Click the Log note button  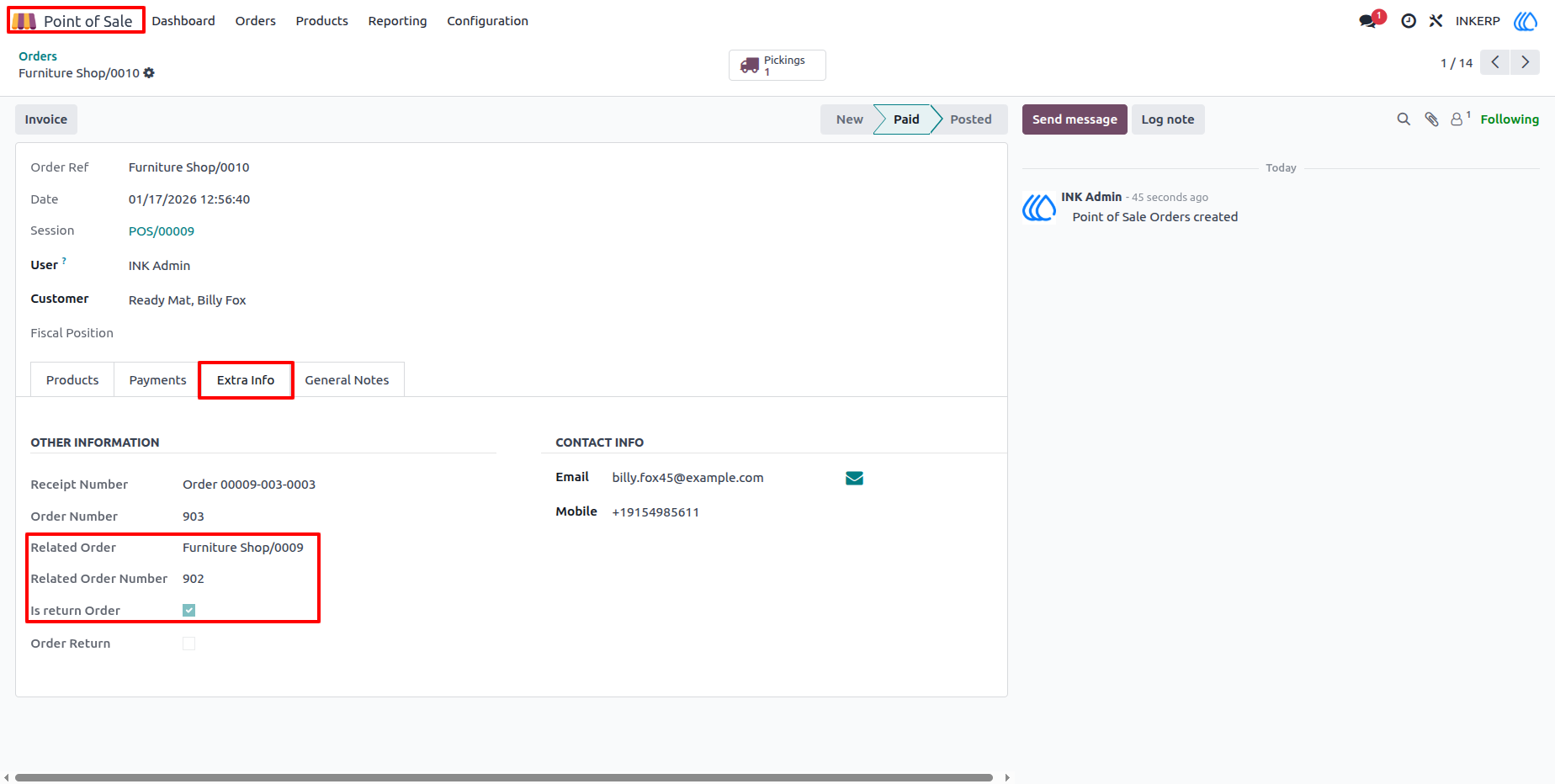pyautogui.click(x=1168, y=119)
